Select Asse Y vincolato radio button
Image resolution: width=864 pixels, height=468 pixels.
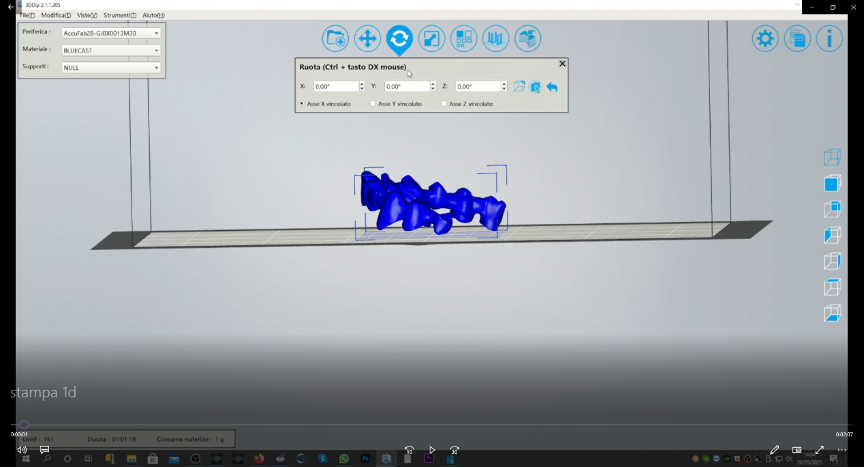373,104
